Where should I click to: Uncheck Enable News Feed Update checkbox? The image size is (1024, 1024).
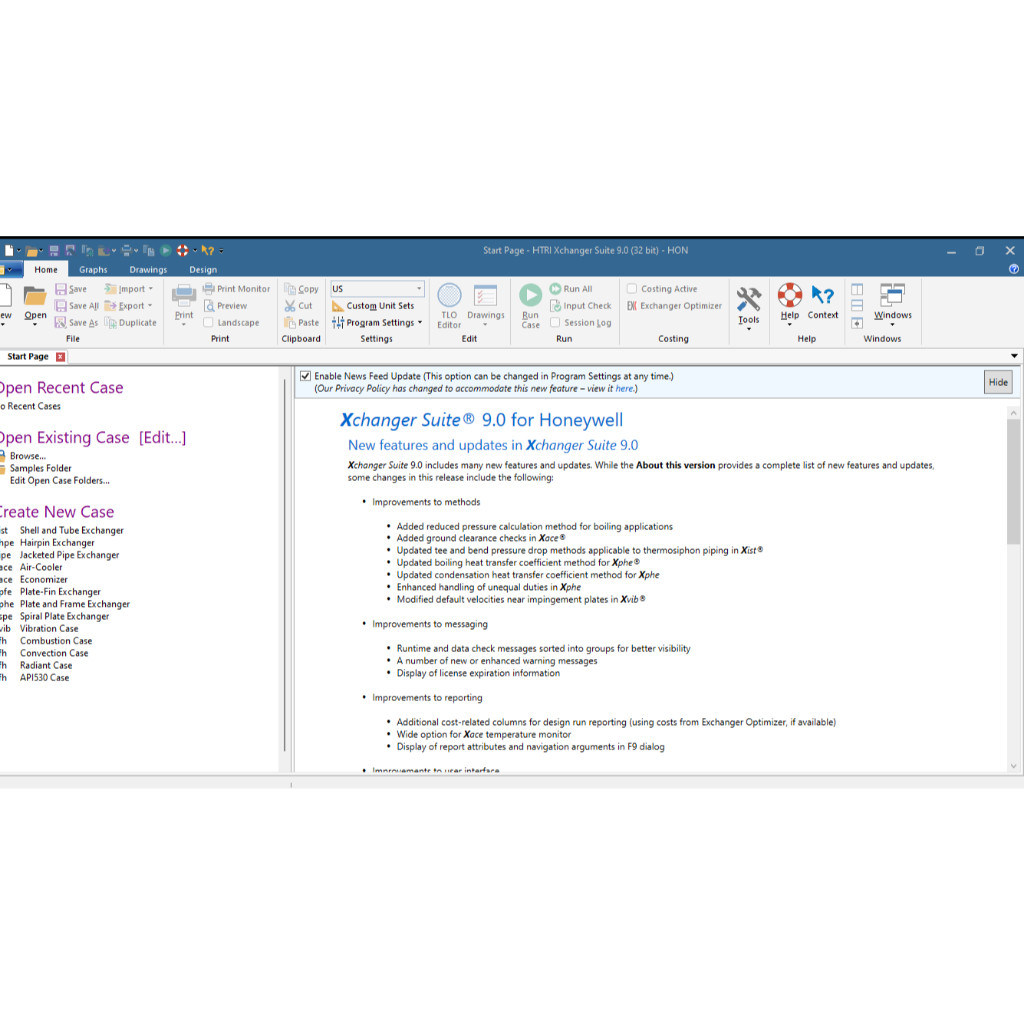click(x=306, y=376)
